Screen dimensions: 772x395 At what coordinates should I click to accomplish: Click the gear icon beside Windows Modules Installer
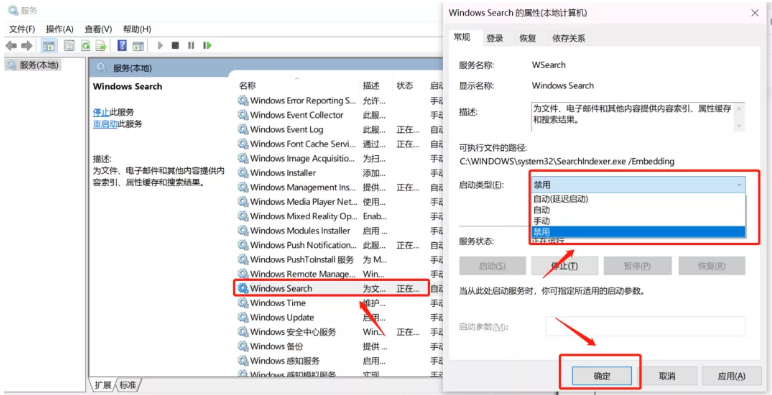243,230
